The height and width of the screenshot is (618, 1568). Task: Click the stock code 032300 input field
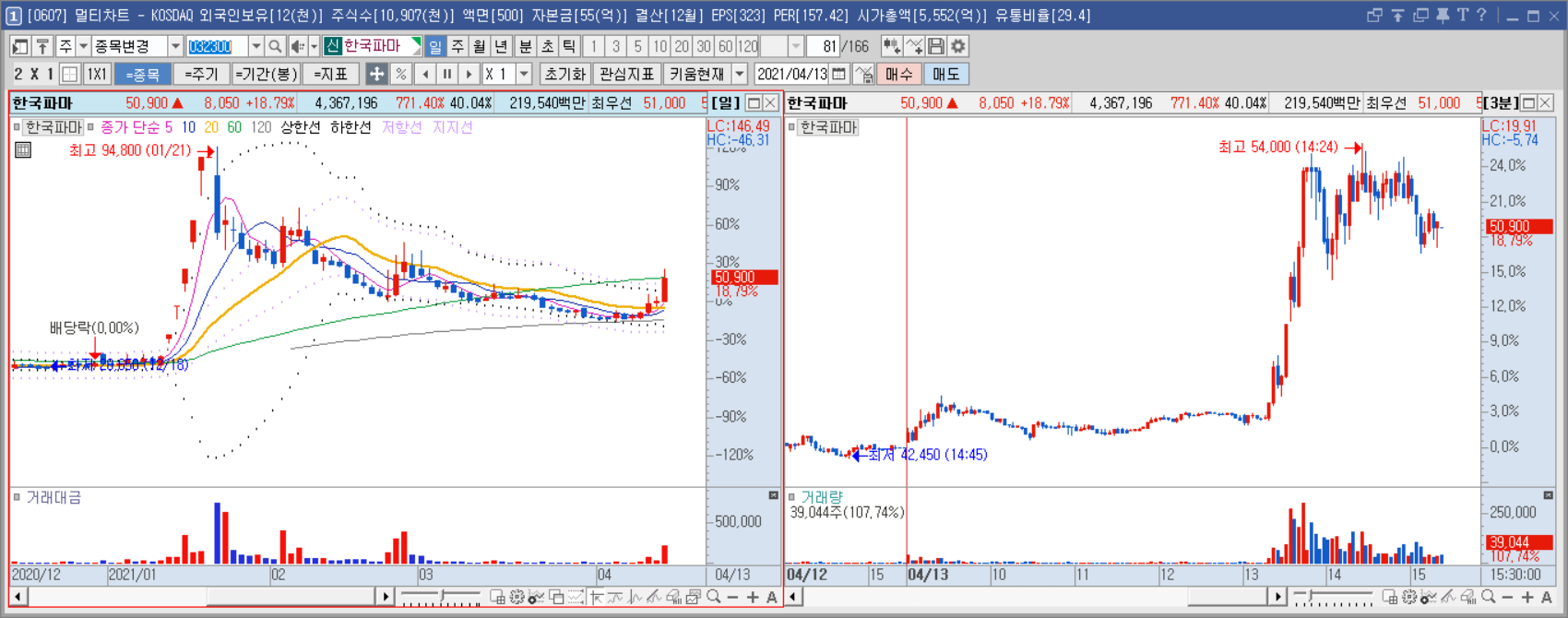point(217,46)
